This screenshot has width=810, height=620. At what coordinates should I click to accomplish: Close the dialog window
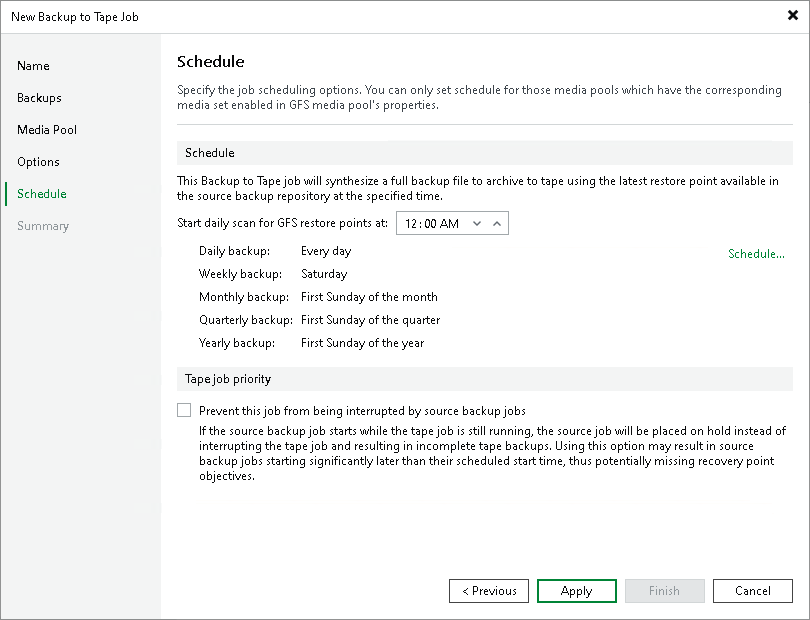[794, 16]
